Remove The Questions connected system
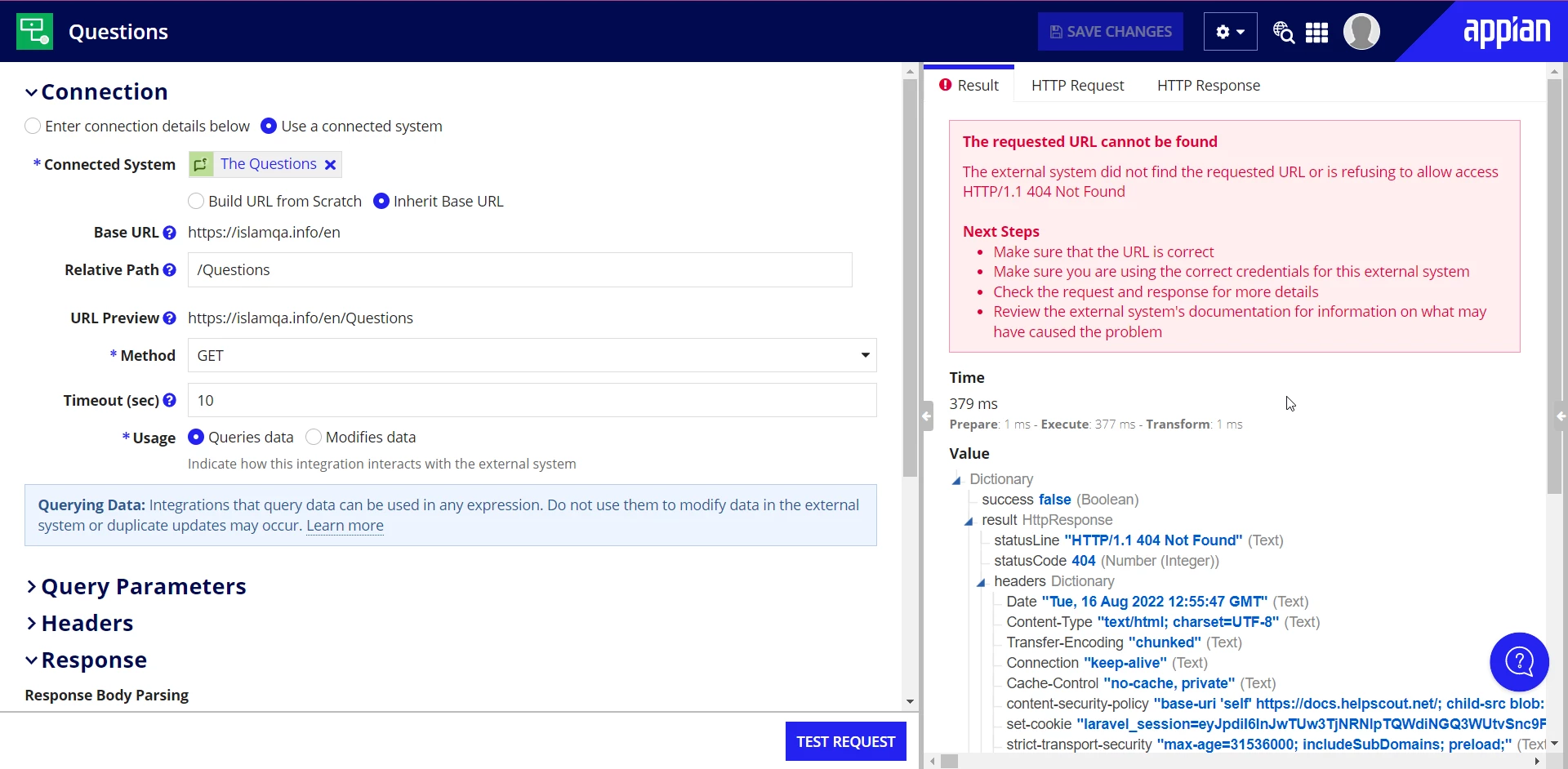Viewport: 1568px width, 769px height. click(x=330, y=165)
